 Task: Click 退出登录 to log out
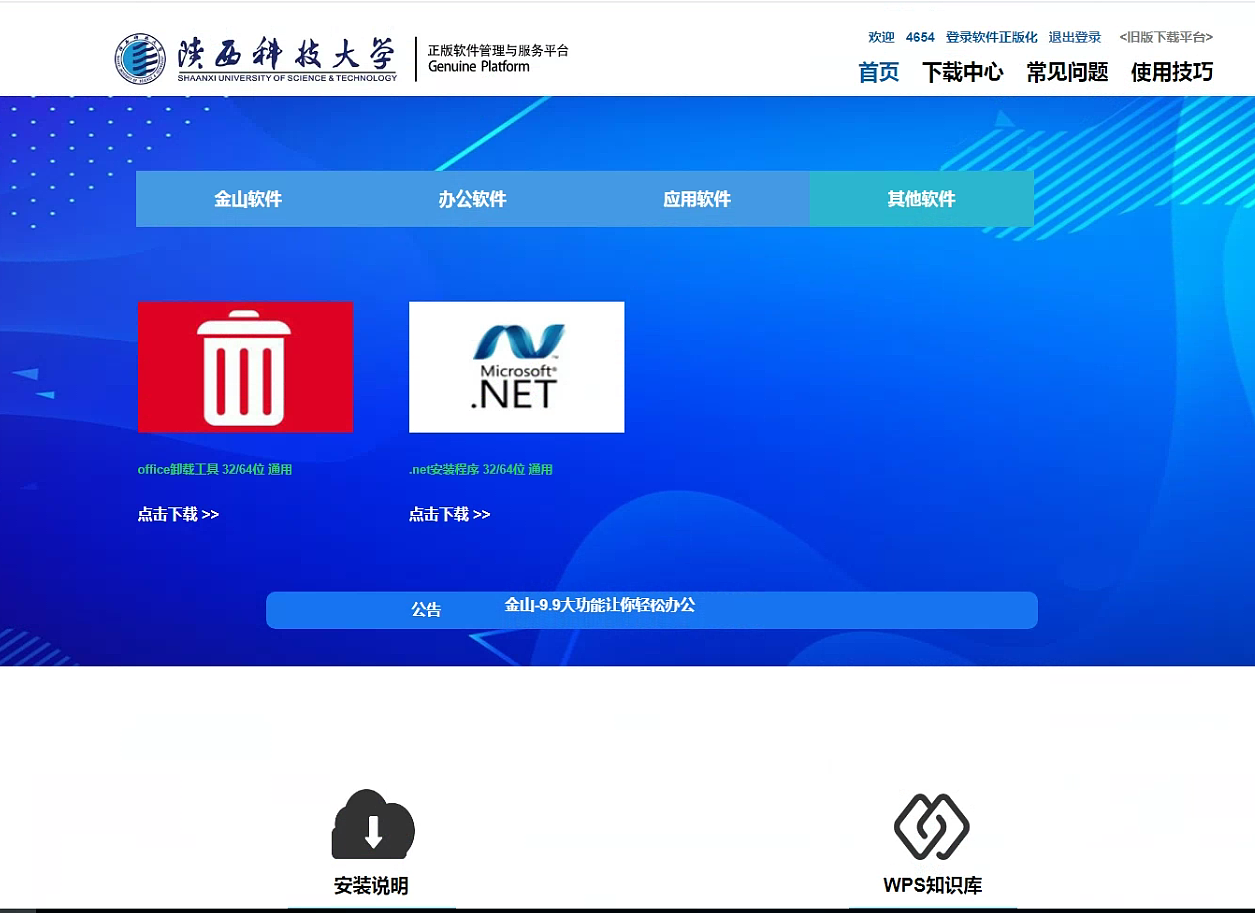(1074, 37)
